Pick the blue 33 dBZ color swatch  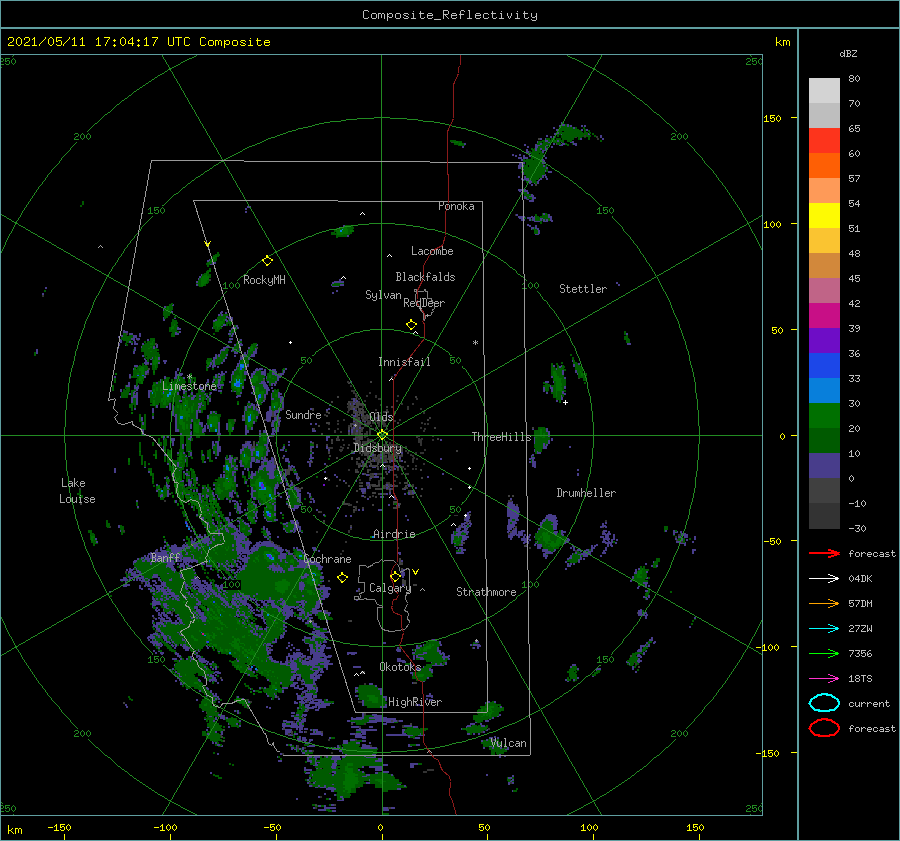pyautogui.click(x=824, y=365)
